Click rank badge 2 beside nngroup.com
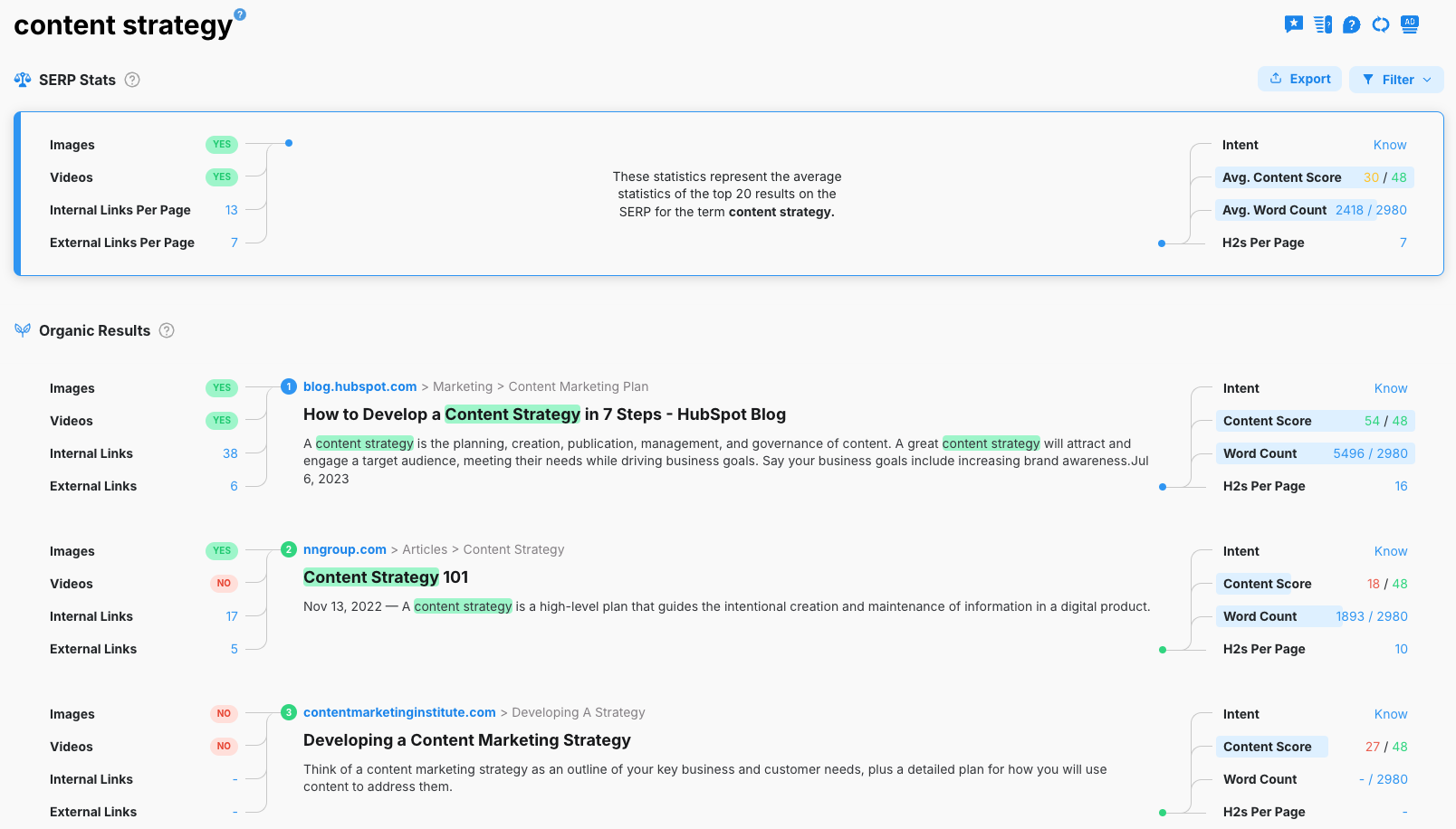The height and width of the screenshot is (829, 1456). pos(289,549)
